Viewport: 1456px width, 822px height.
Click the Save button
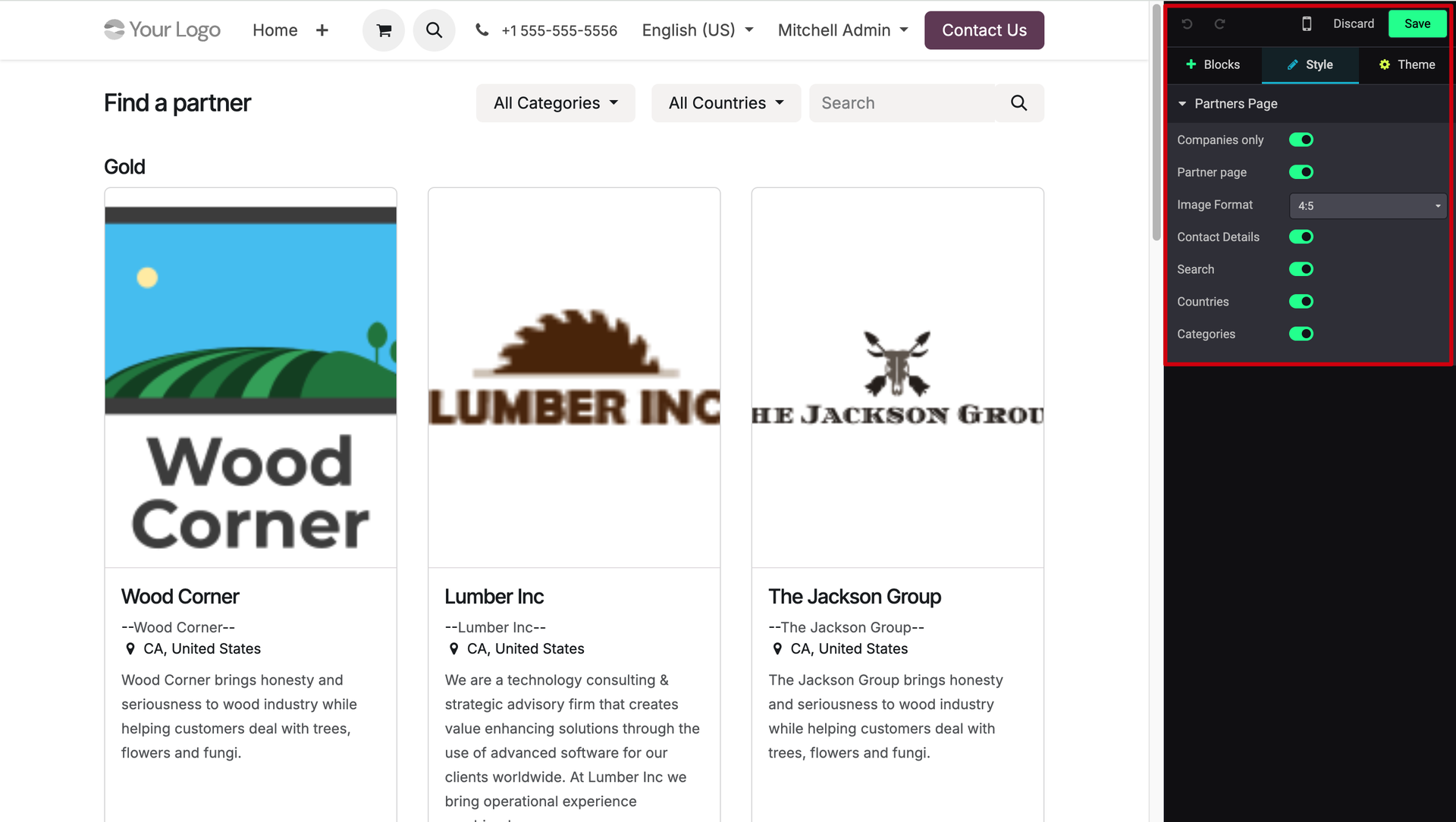(x=1417, y=24)
